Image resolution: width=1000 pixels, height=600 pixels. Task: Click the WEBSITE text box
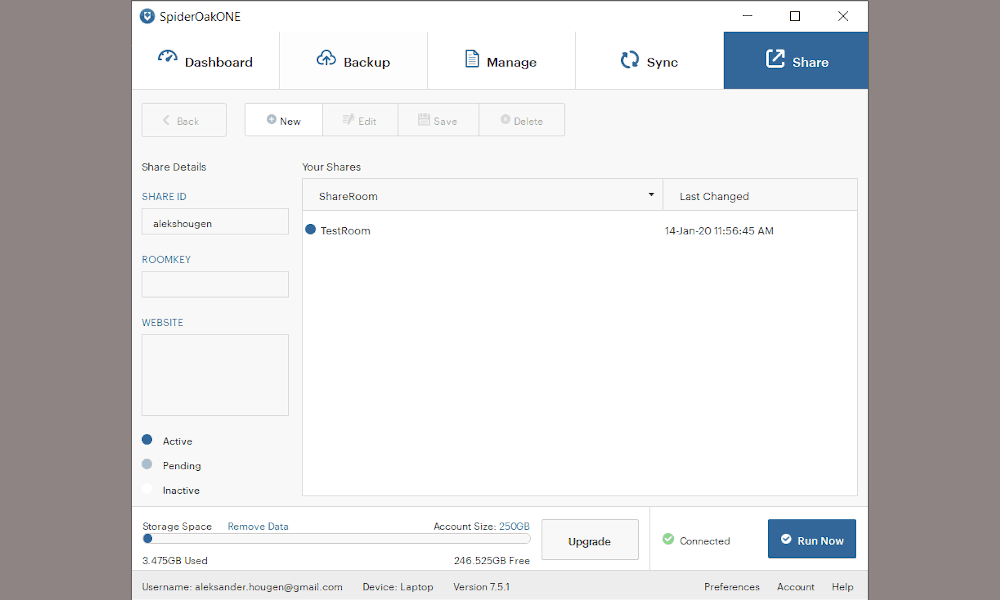pos(215,375)
